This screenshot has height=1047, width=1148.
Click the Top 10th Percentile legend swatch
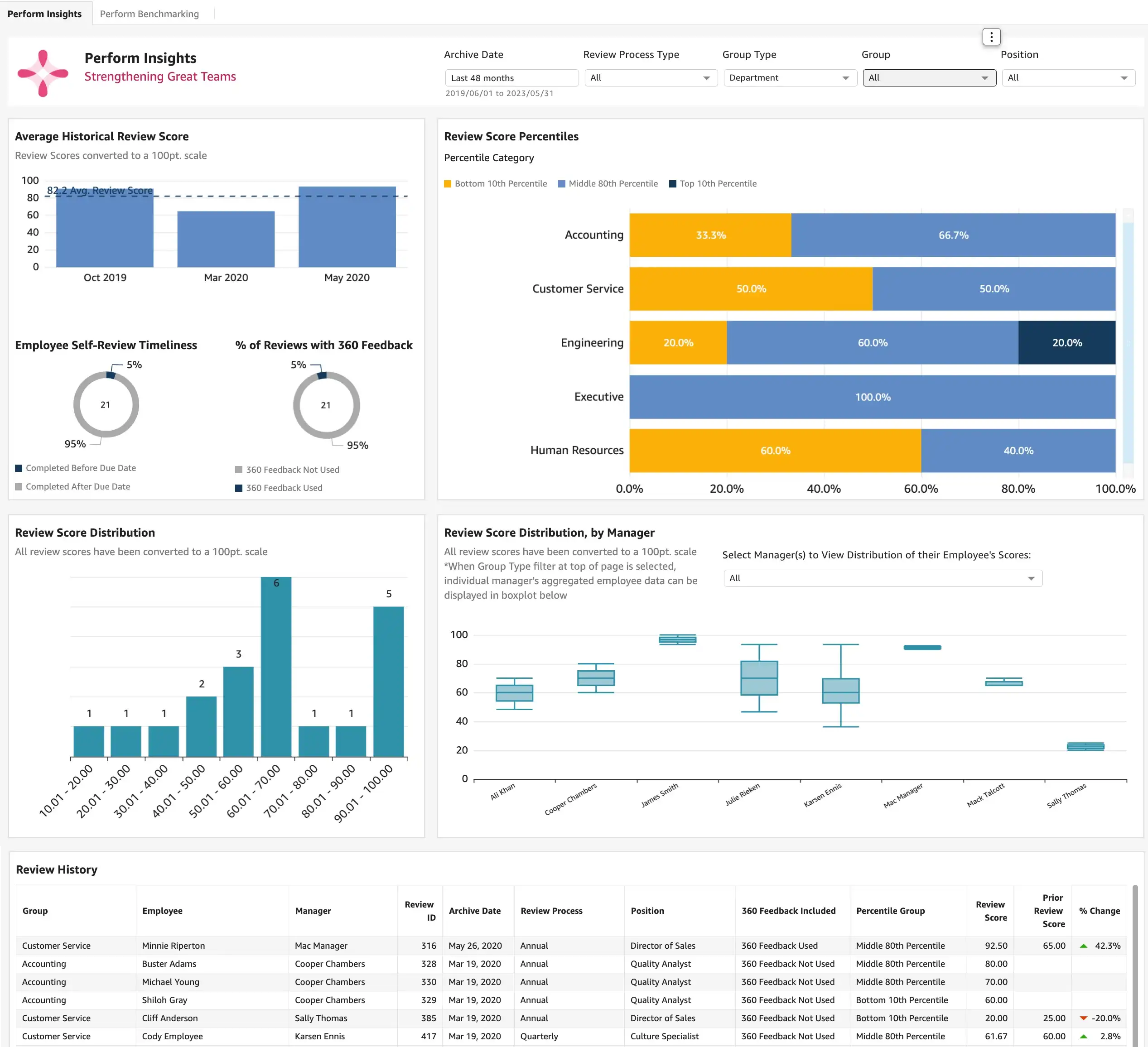(x=673, y=183)
